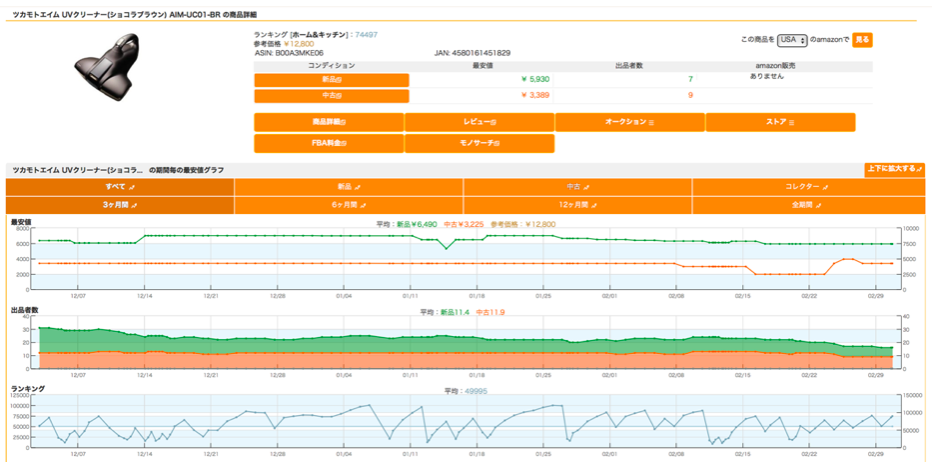Open the 中古 condition button
This screenshot has height=475, width=932.
[x=332, y=96]
